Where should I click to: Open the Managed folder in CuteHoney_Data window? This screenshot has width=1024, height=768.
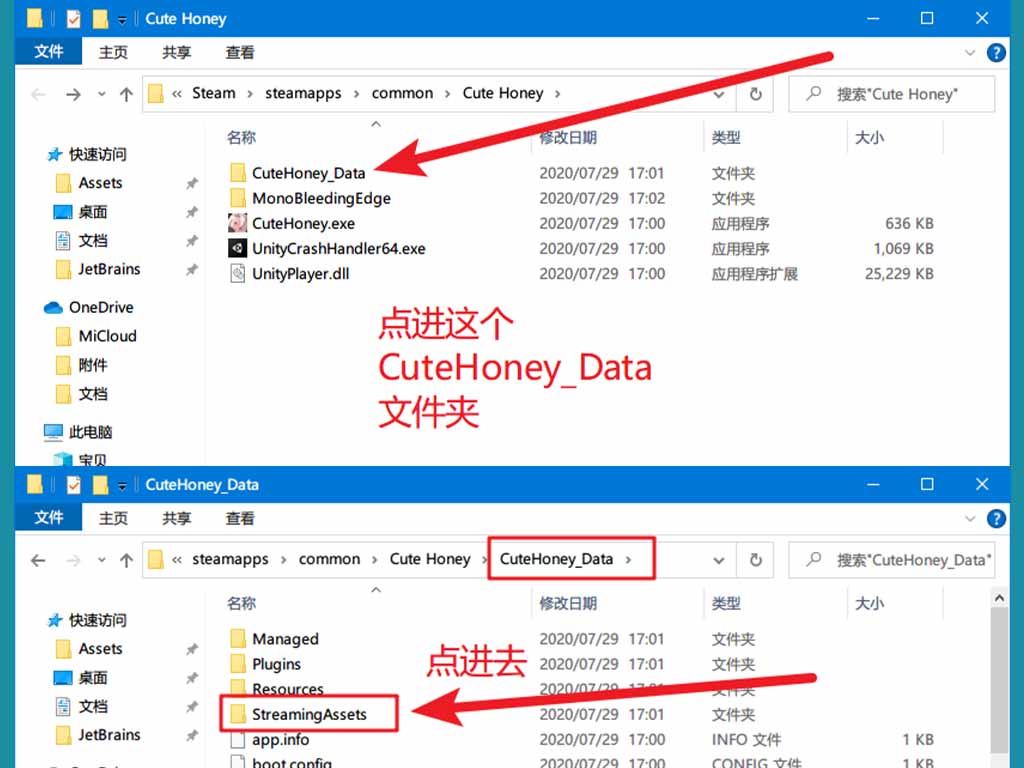point(285,639)
